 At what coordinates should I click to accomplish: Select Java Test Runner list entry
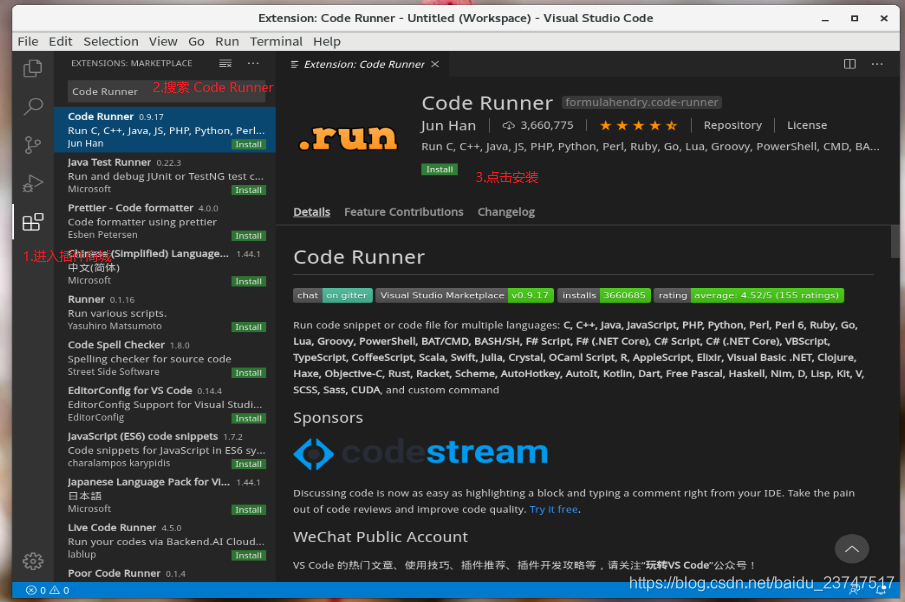coord(164,175)
